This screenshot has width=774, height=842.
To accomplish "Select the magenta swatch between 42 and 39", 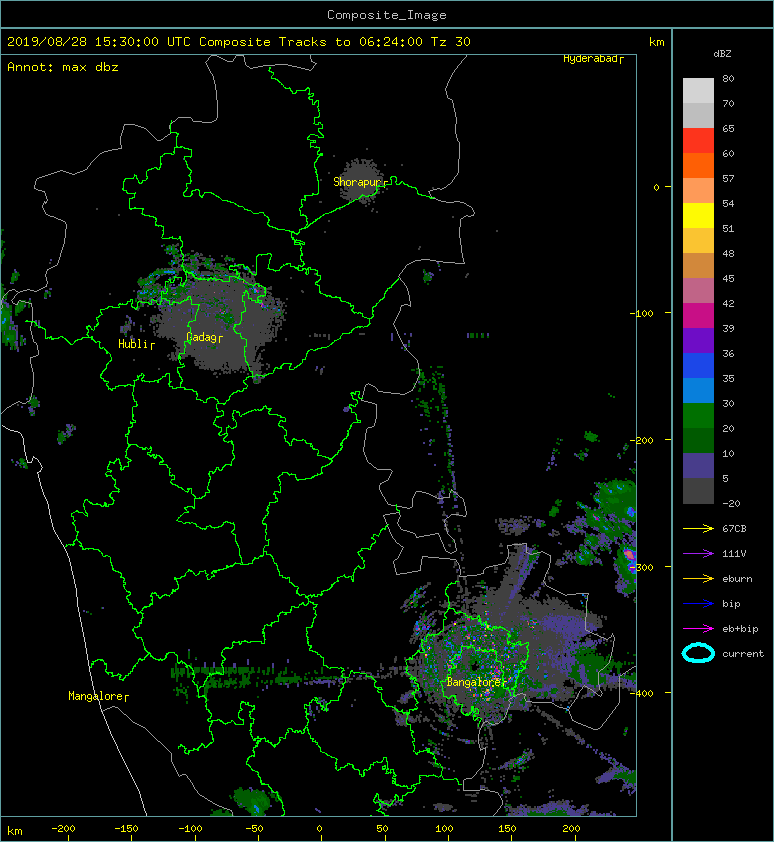I will pyautogui.click(x=698, y=315).
